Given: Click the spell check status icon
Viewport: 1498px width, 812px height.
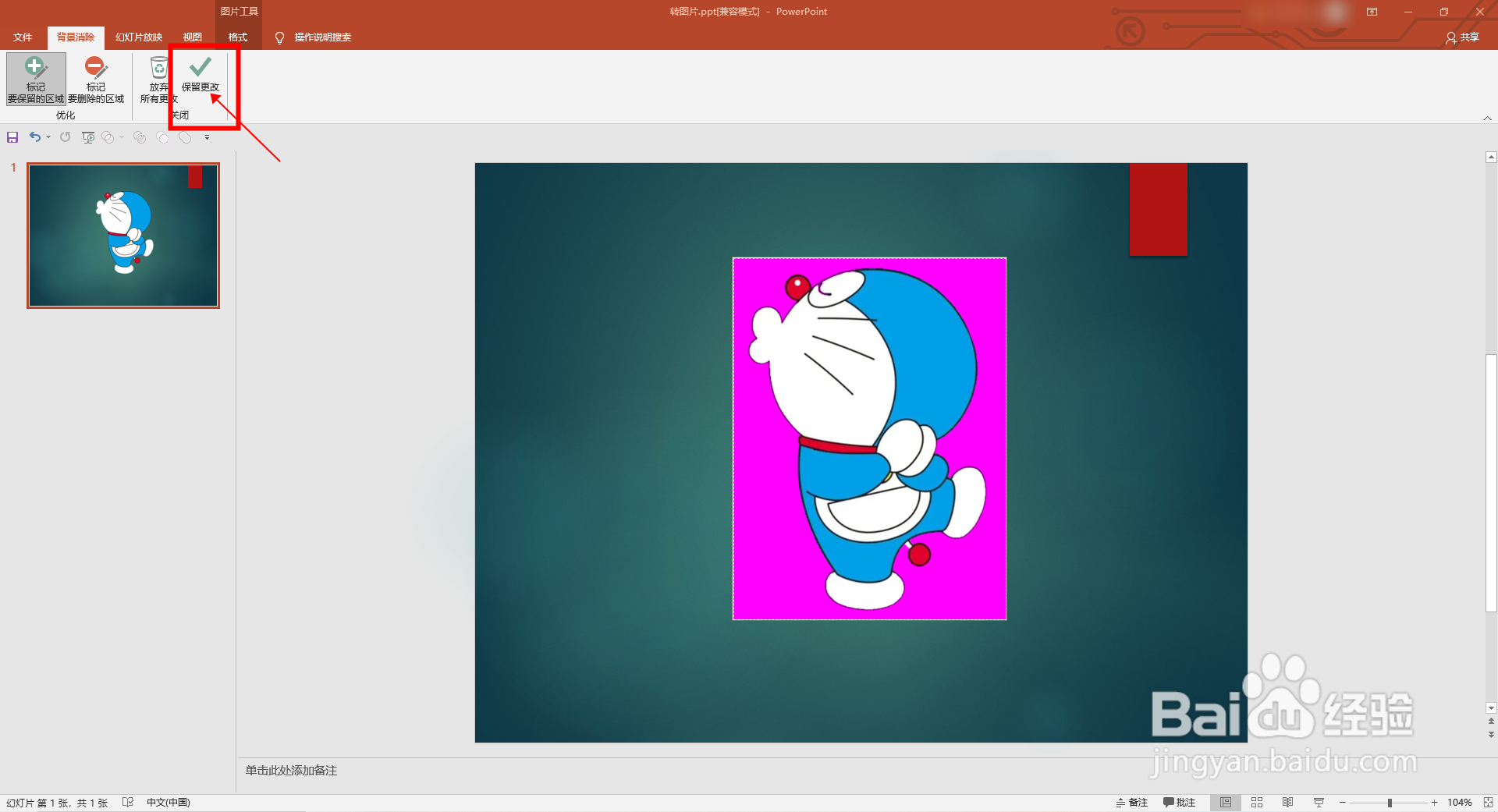Looking at the screenshot, I should (128, 803).
